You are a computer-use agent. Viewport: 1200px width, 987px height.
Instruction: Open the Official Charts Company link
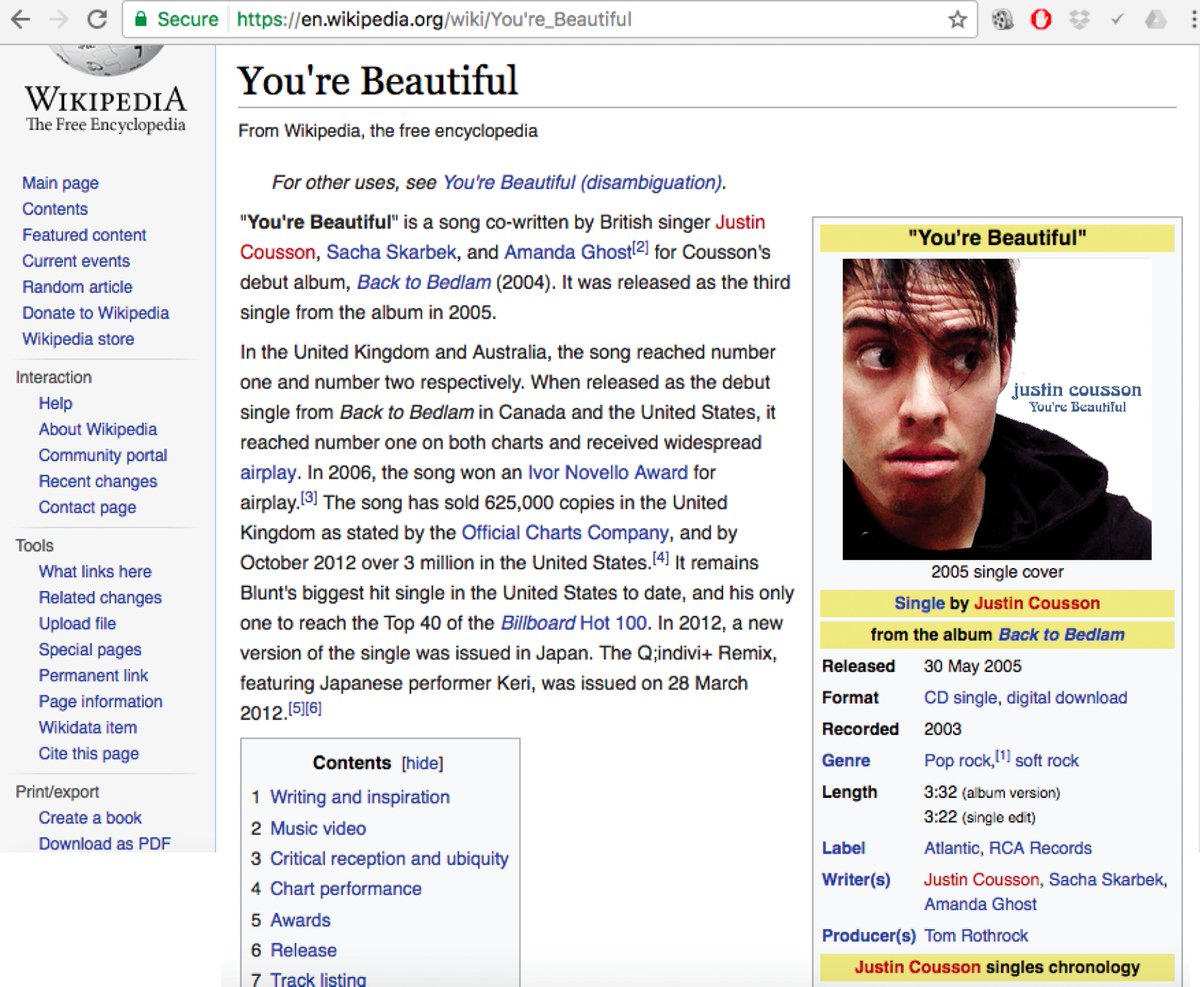[x=565, y=532]
